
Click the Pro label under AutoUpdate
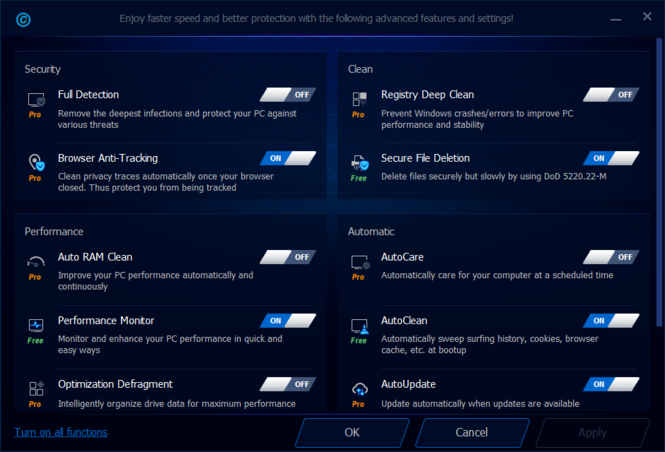coord(358,404)
